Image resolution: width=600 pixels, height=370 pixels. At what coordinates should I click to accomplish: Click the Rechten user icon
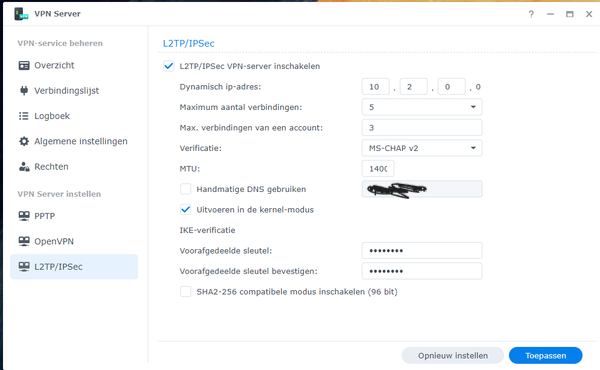[x=24, y=166]
